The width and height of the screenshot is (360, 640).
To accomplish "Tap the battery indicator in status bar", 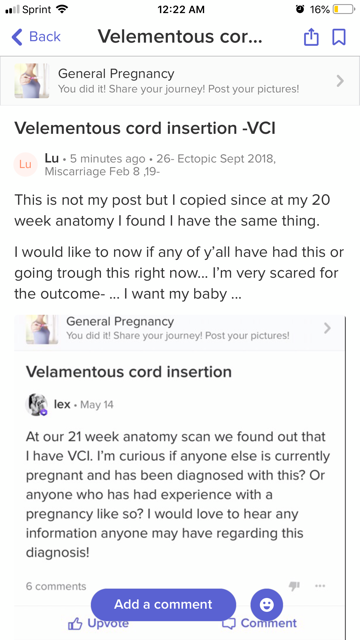I will click(x=344, y=9).
